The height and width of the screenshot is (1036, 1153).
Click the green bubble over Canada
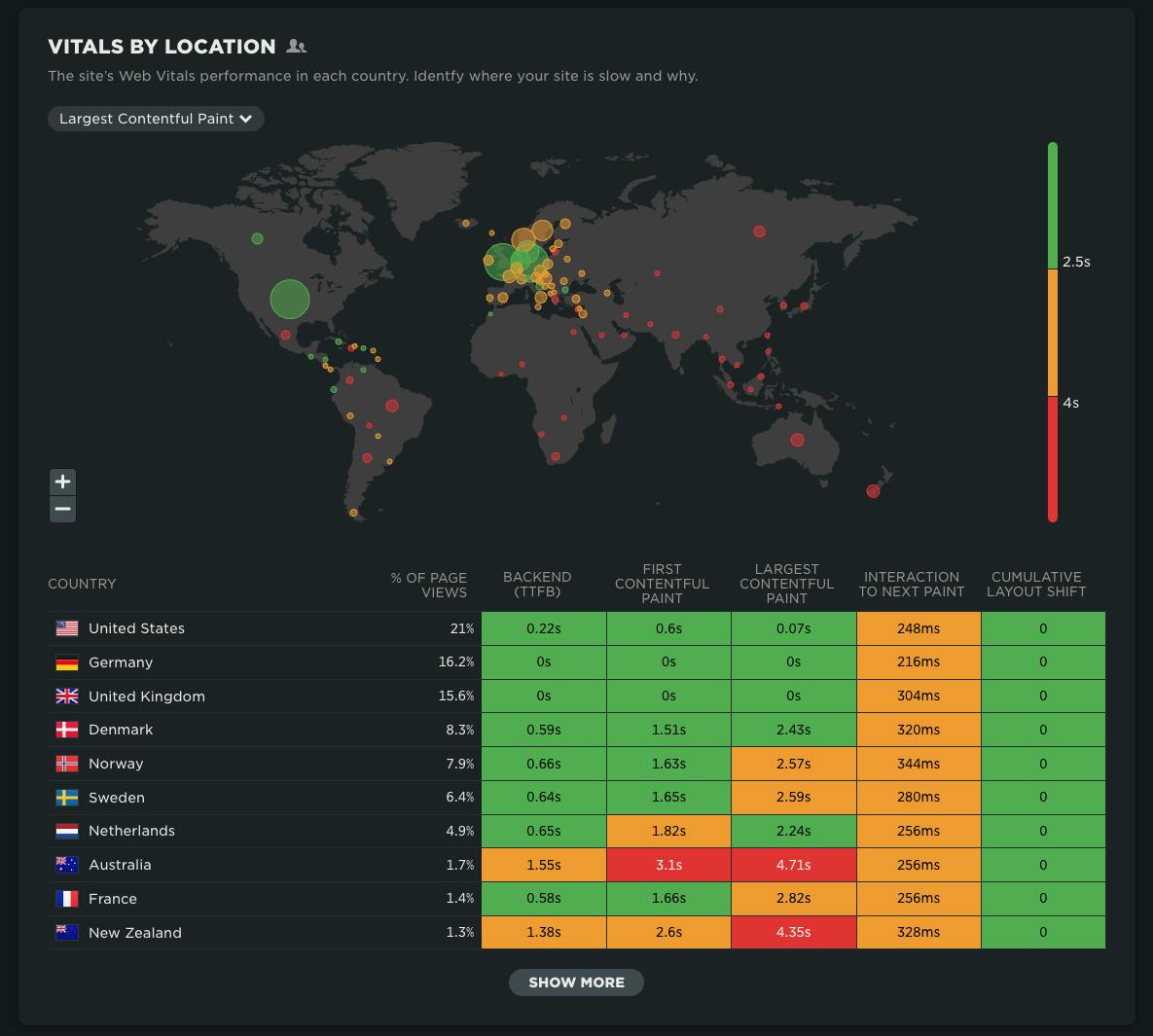pos(257,238)
